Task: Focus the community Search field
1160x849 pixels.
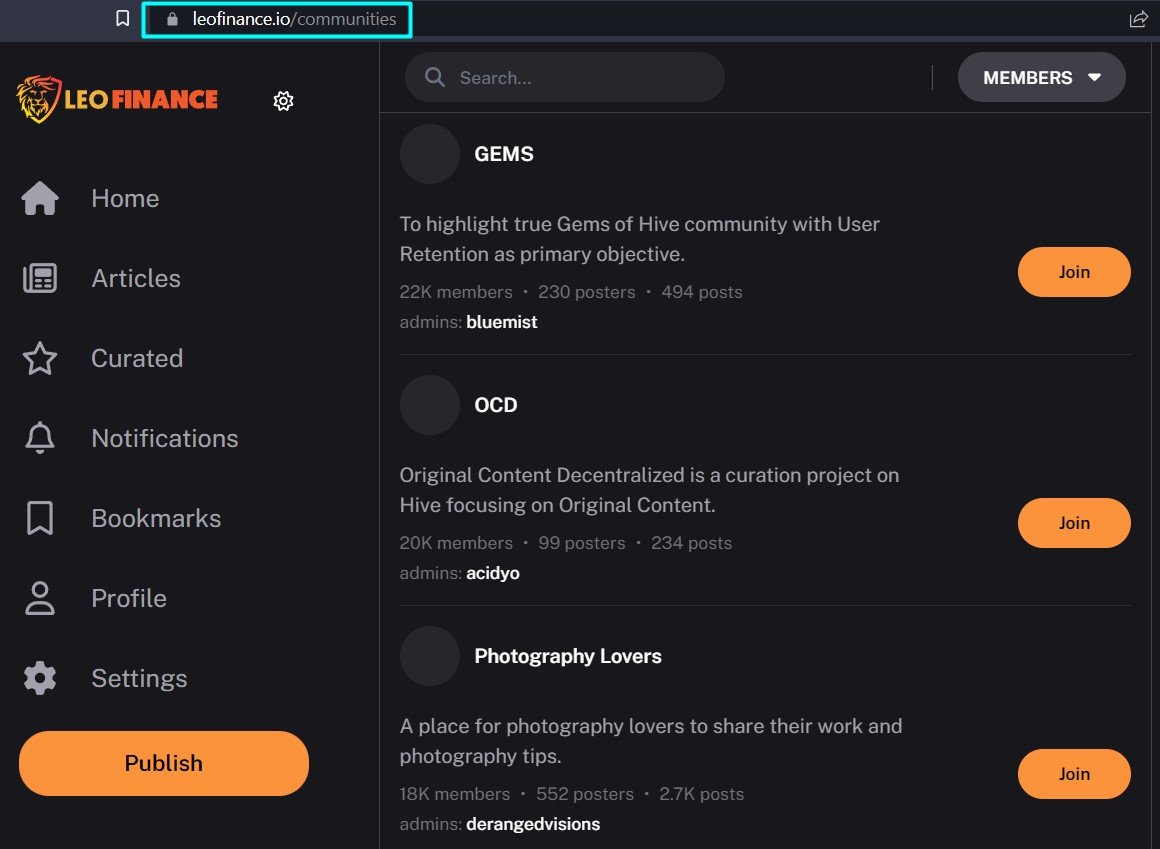Action: 564,78
